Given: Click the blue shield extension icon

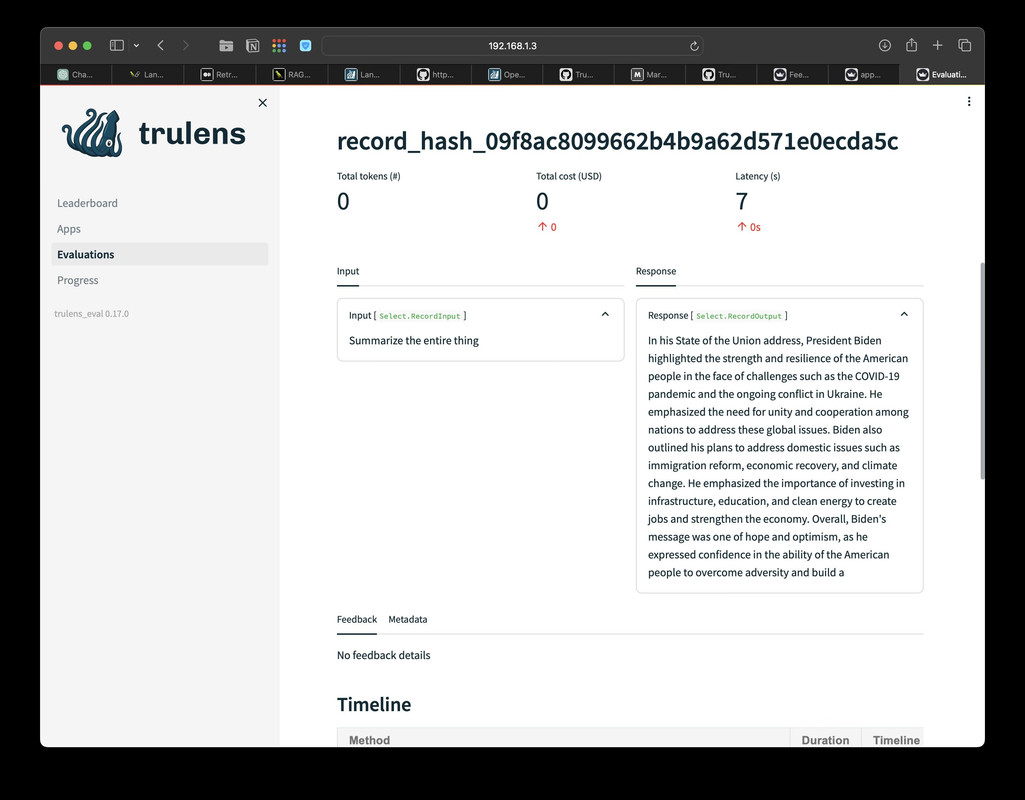Looking at the screenshot, I should (305, 46).
